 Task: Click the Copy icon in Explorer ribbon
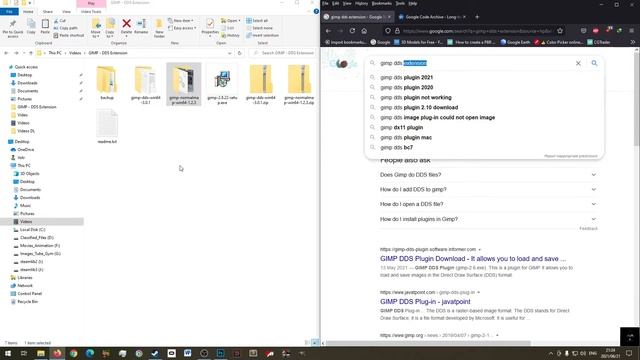tap(31, 27)
